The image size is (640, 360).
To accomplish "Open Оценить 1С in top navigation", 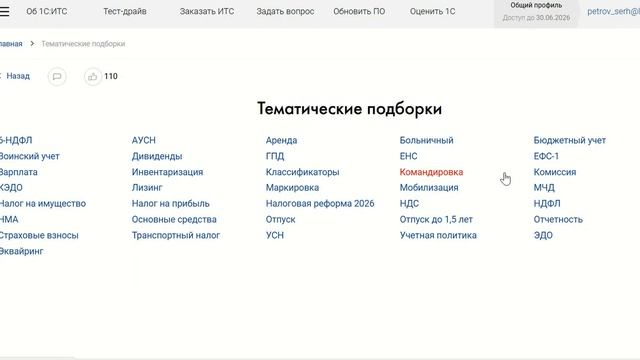I will [x=432, y=11].
